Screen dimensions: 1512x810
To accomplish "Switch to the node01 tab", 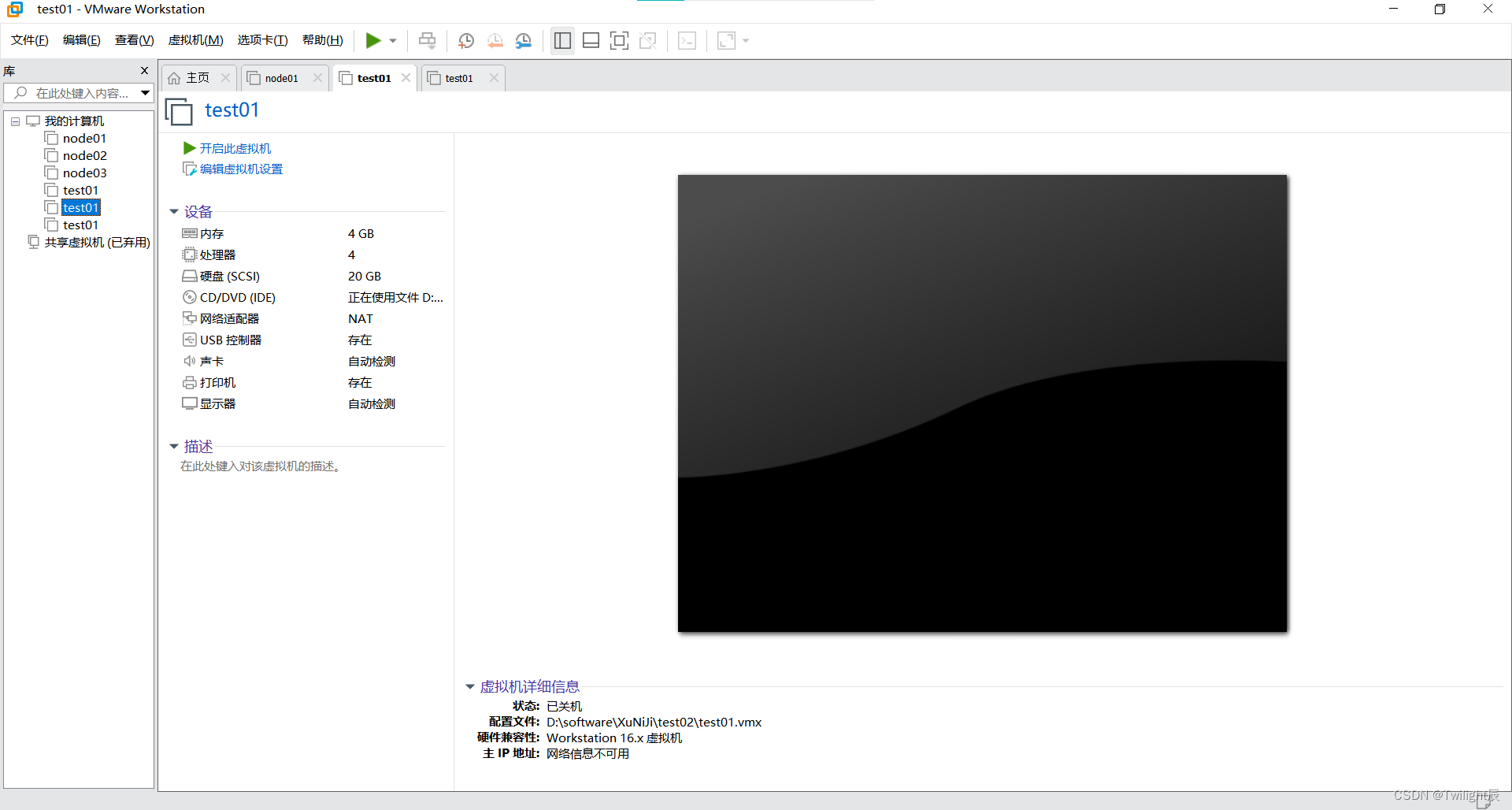I will click(x=281, y=78).
